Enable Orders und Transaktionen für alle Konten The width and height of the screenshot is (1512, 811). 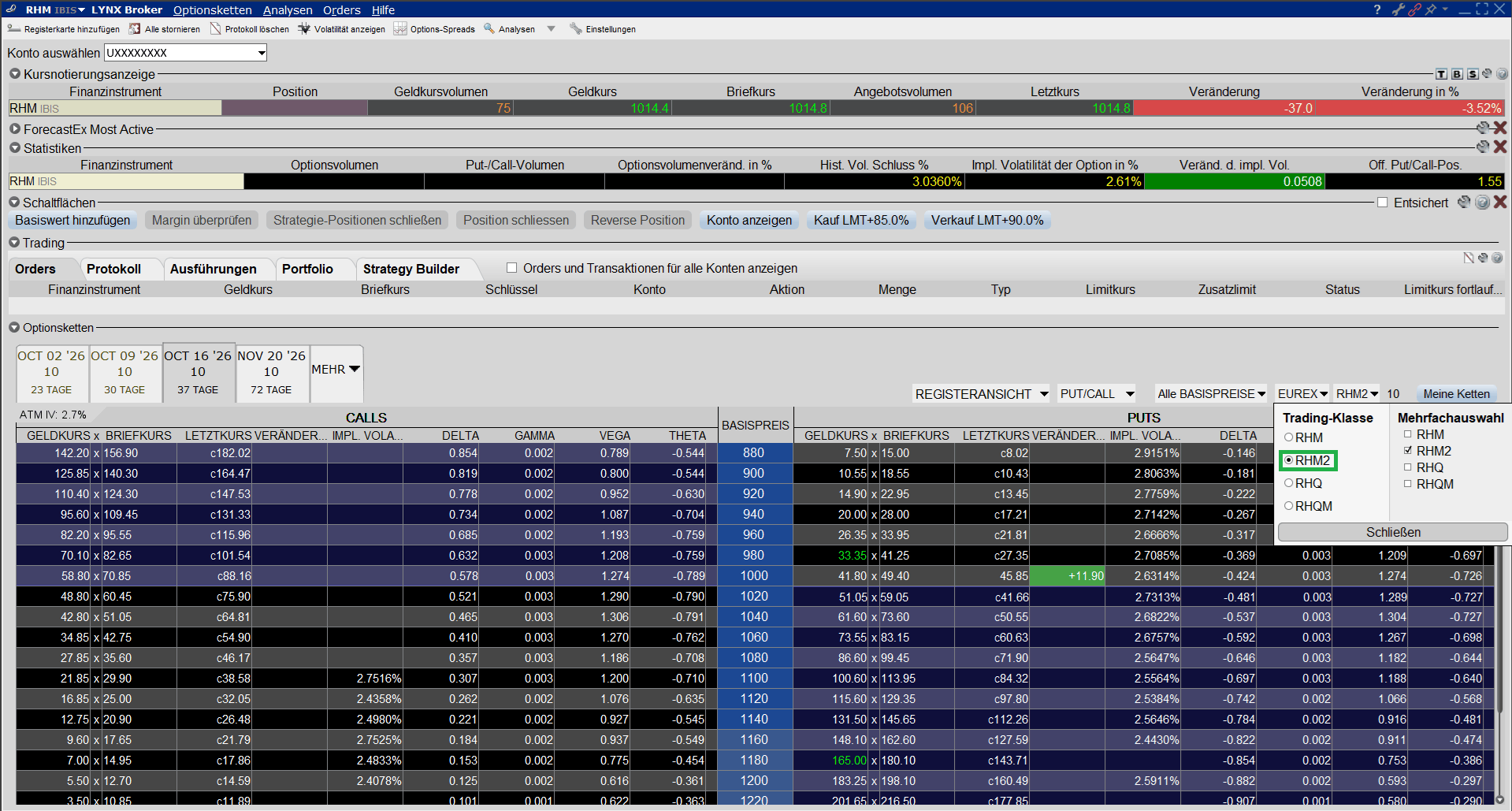click(x=511, y=267)
